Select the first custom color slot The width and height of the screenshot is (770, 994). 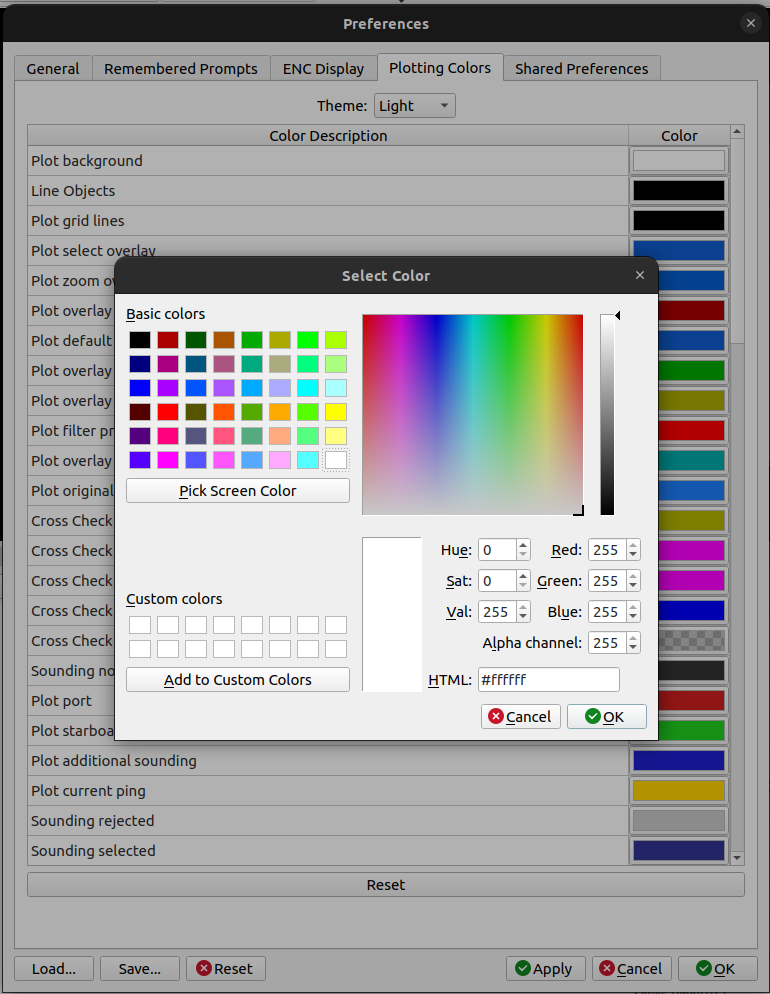tap(140, 625)
